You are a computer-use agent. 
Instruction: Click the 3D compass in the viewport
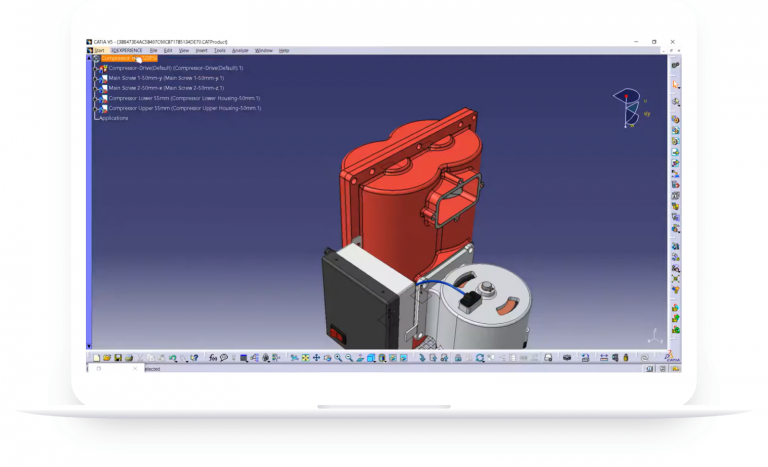click(x=629, y=107)
